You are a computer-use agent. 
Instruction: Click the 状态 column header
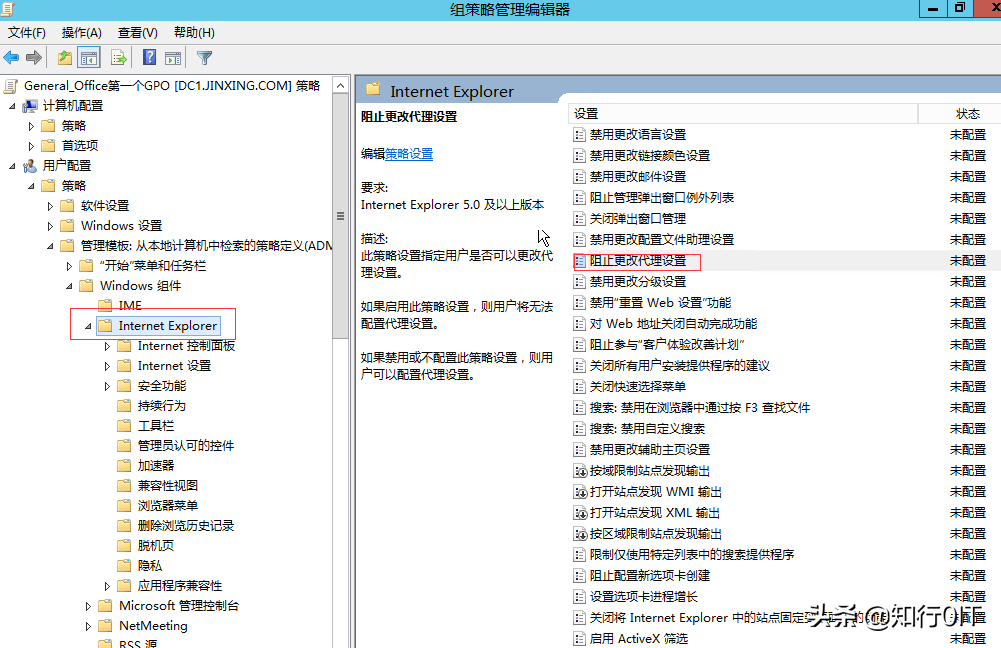click(x=967, y=114)
